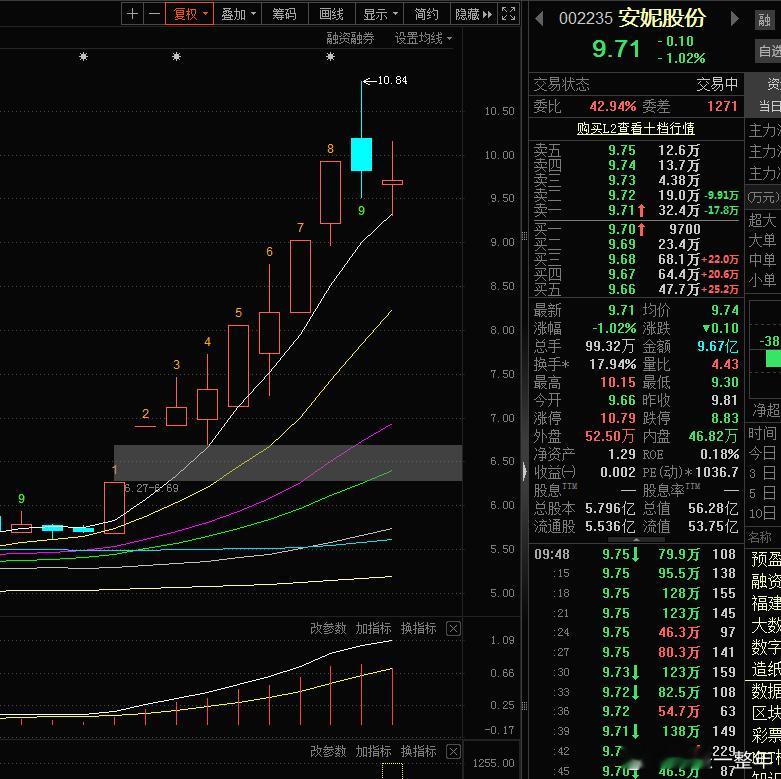Viewport: 781px width, 779px height.
Task: Click PE(动) value 1036.7
Action: pyautogui.click(x=717, y=472)
